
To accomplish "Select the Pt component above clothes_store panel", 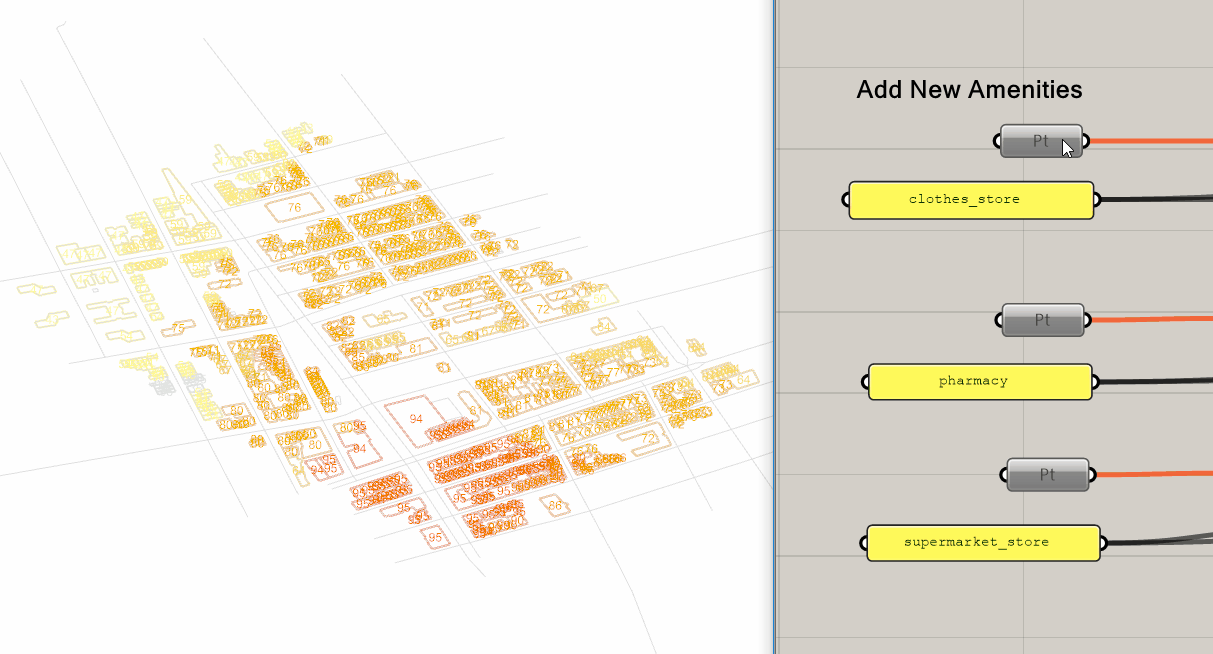I will click(1041, 141).
